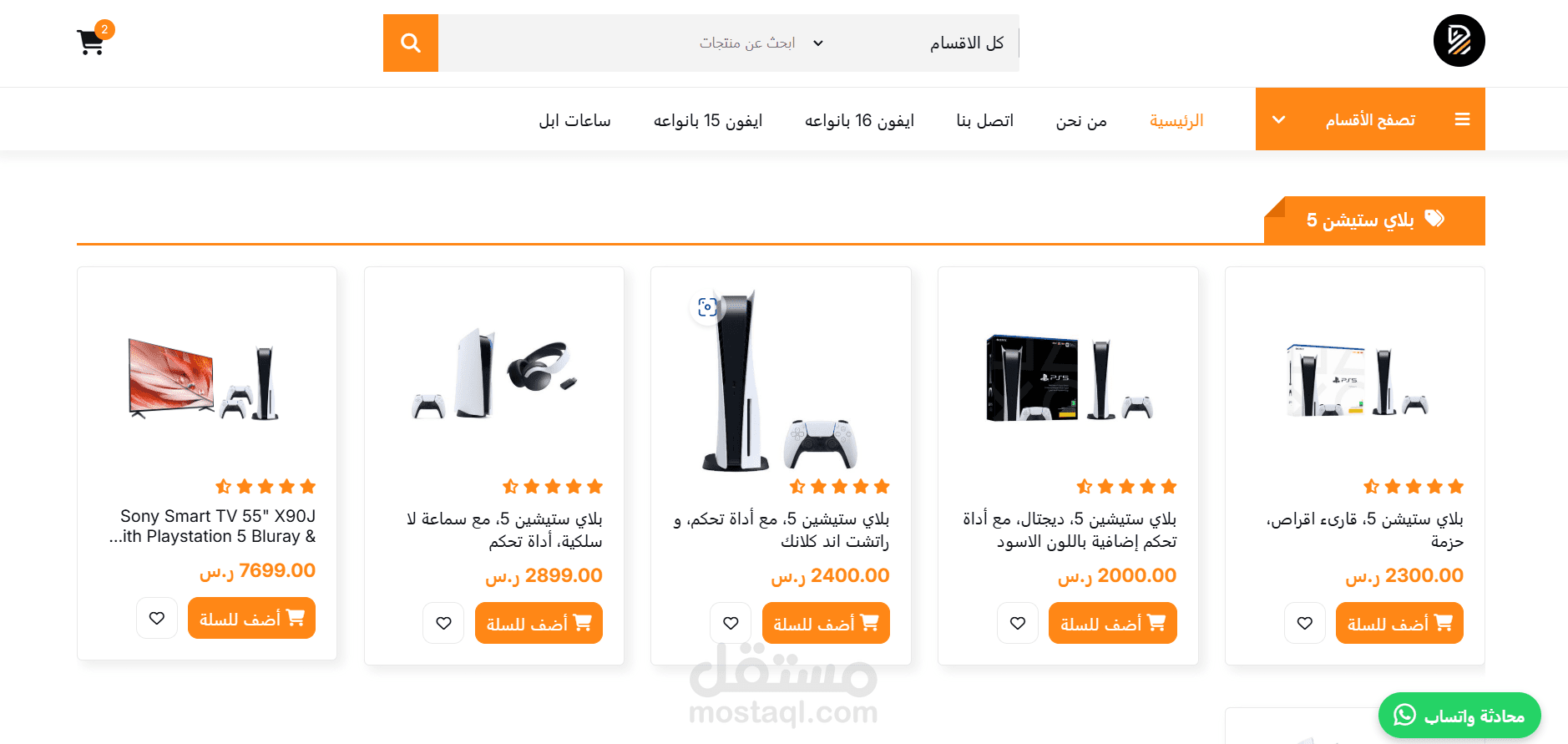Screen dimensions: 1568x744
Task: Click the ابحث عن منتجات search field
Action: [x=622, y=43]
